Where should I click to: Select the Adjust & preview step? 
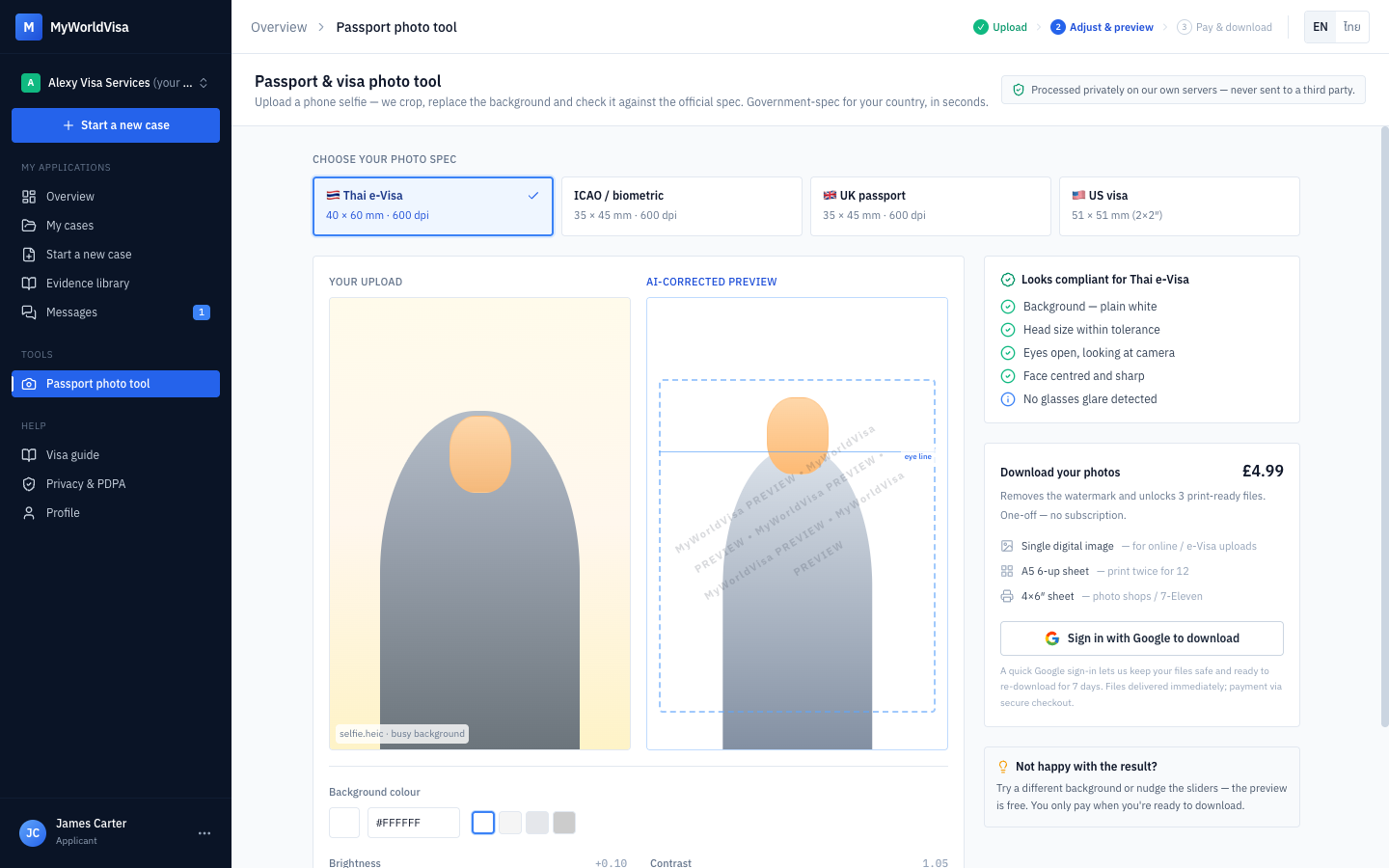click(1102, 27)
